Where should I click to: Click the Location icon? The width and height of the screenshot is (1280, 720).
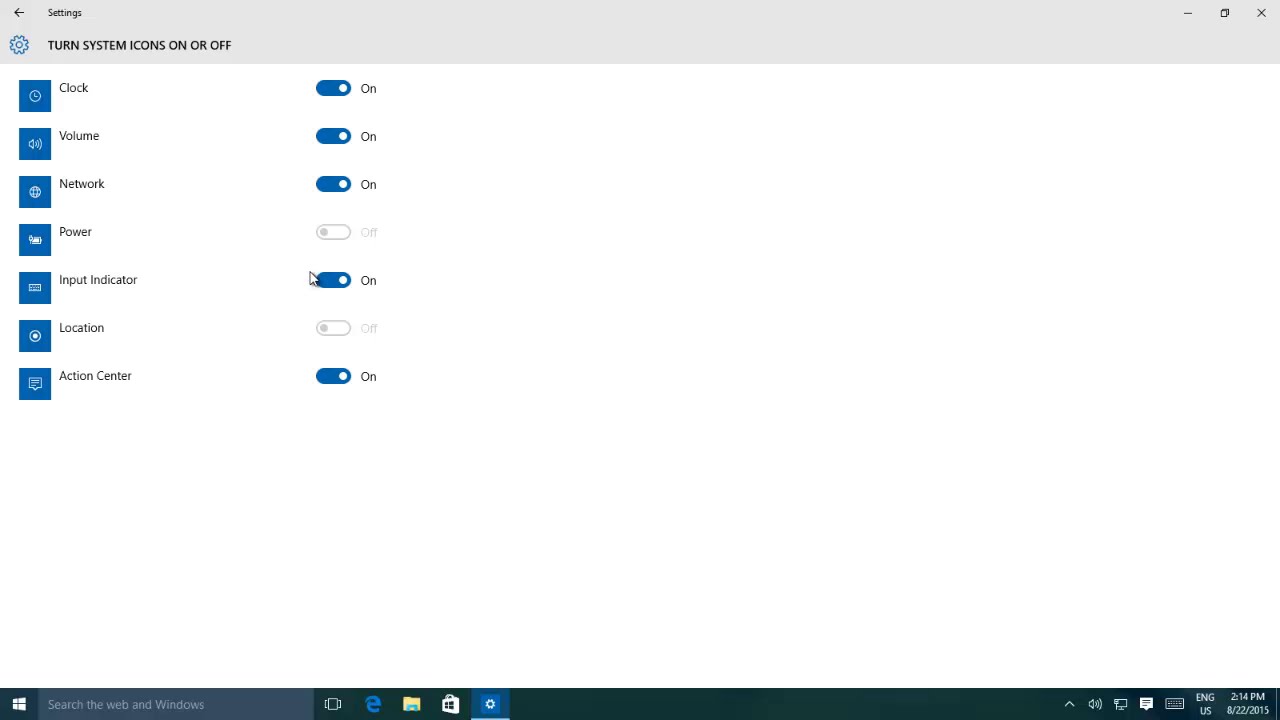click(35, 335)
